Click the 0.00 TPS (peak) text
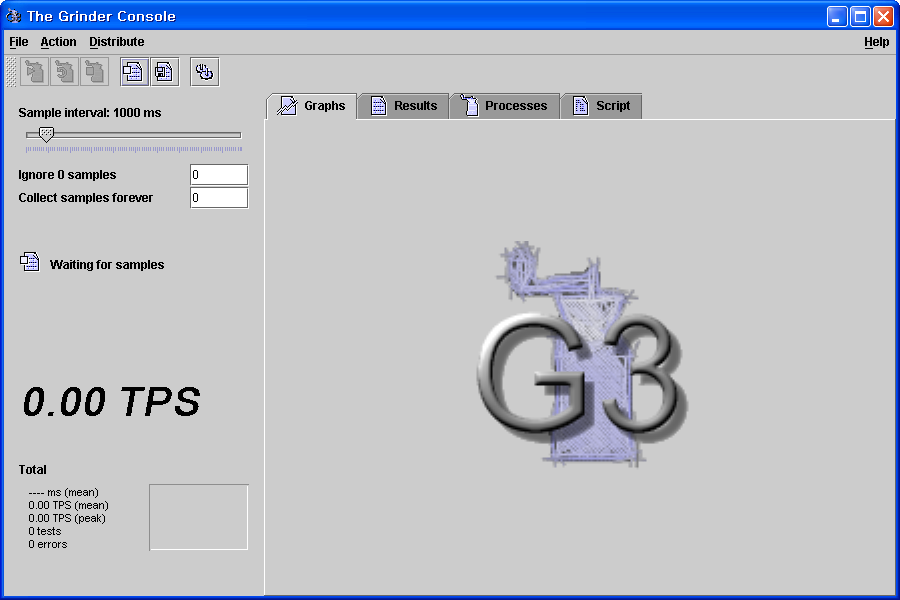 (x=67, y=518)
